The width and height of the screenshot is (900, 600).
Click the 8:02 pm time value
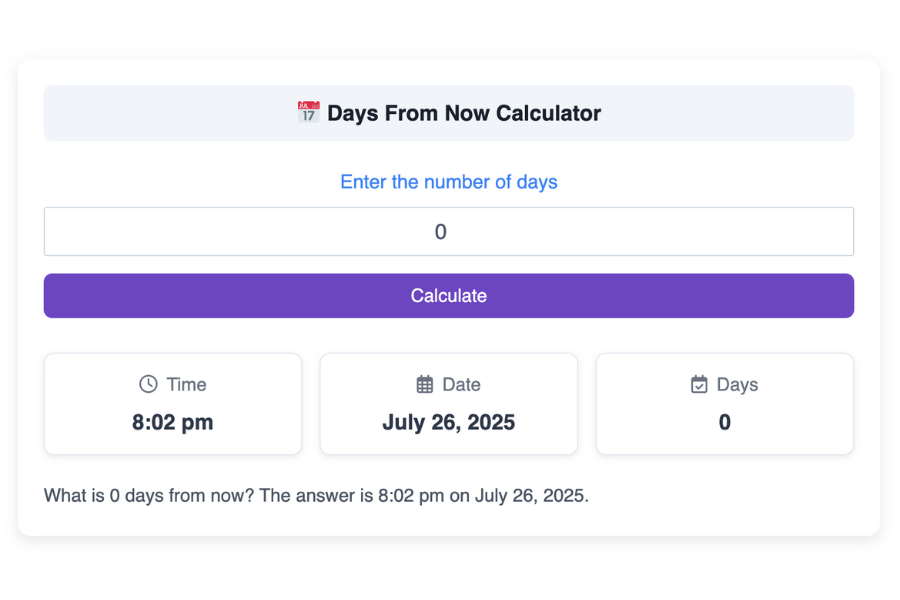[x=172, y=422]
